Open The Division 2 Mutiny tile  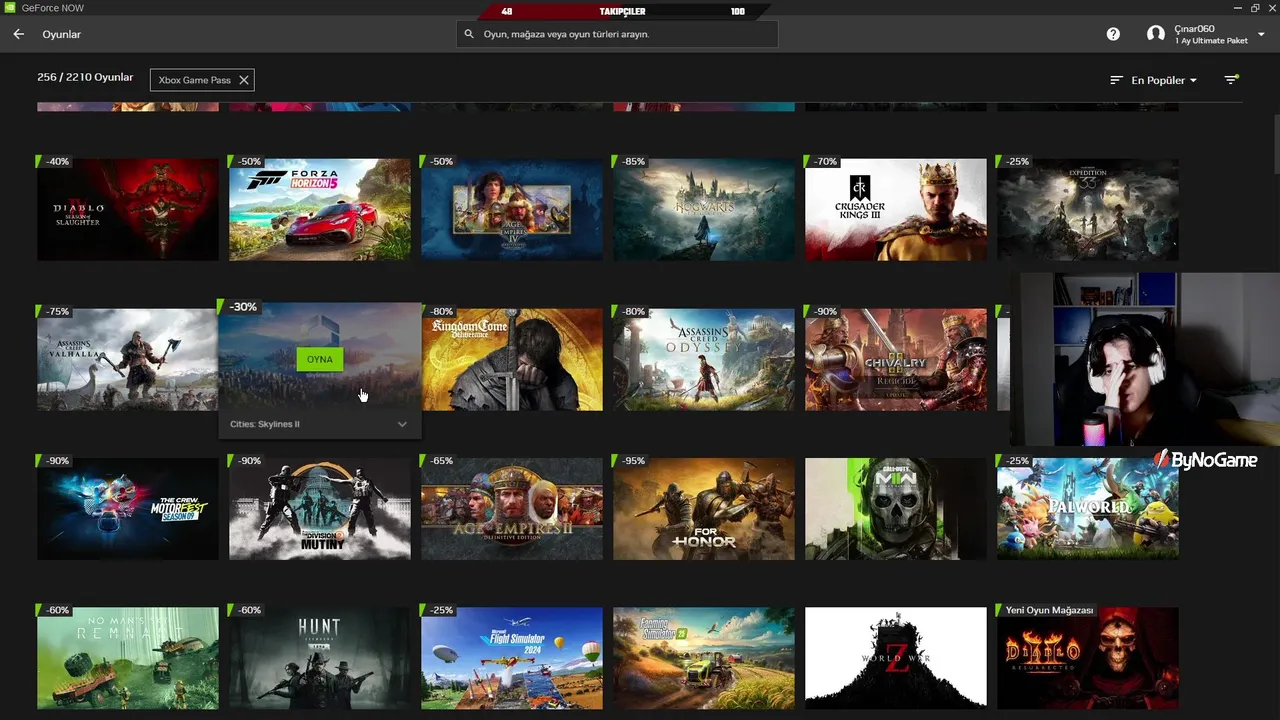click(x=320, y=509)
